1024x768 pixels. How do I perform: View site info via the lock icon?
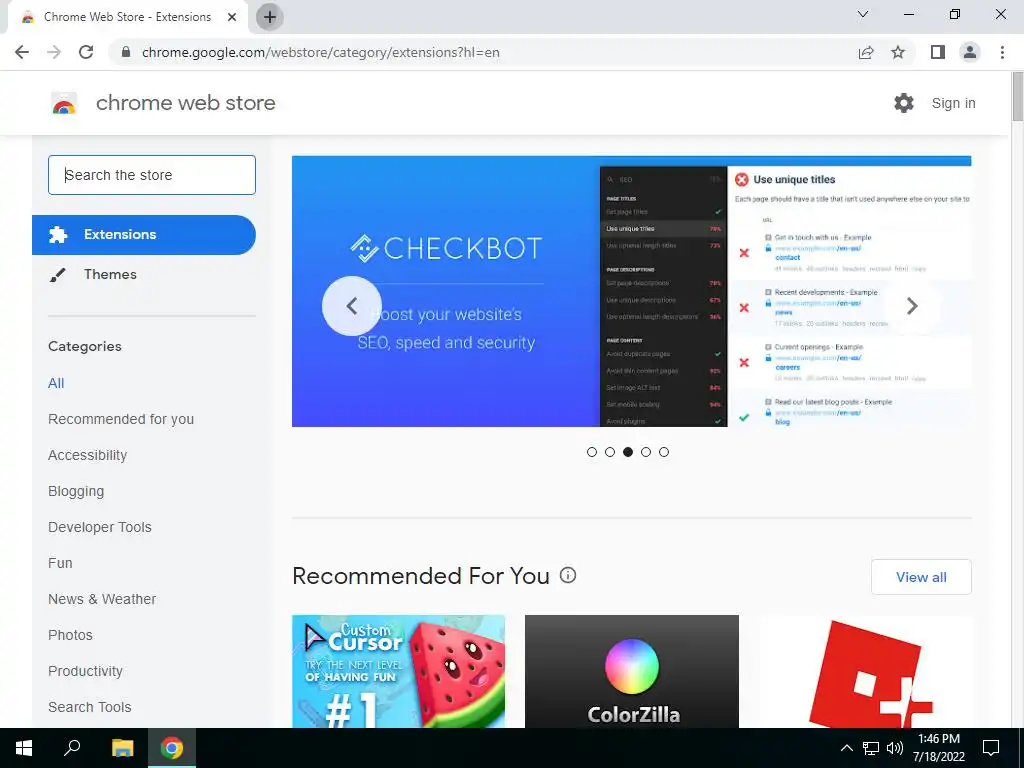click(126, 52)
